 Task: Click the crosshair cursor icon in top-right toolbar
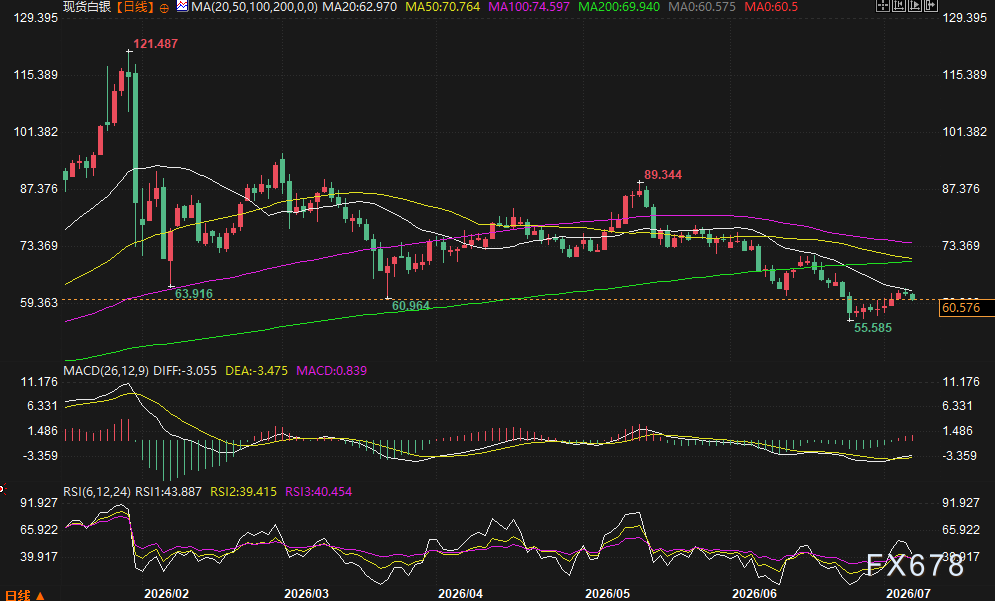pos(883,6)
